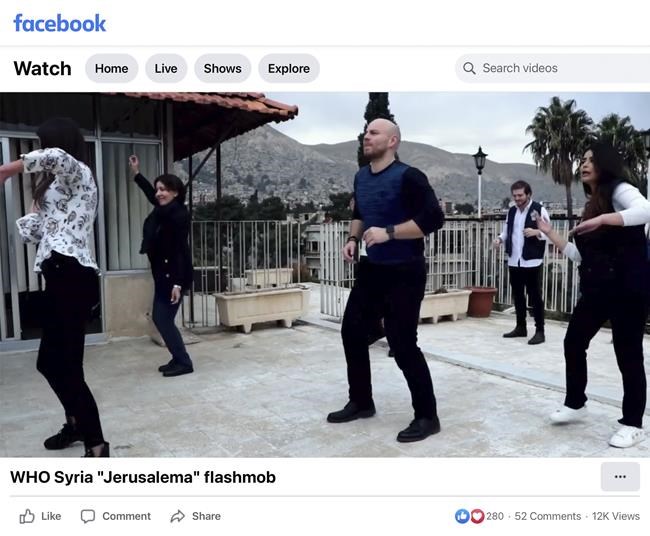Click the magnifying glass search icon

pos(469,68)
